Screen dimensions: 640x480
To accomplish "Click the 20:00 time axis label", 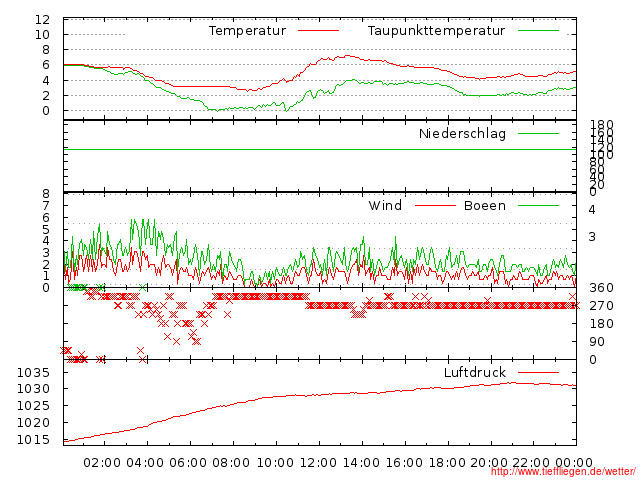I will pyautogui.click(x=489, y=463).
